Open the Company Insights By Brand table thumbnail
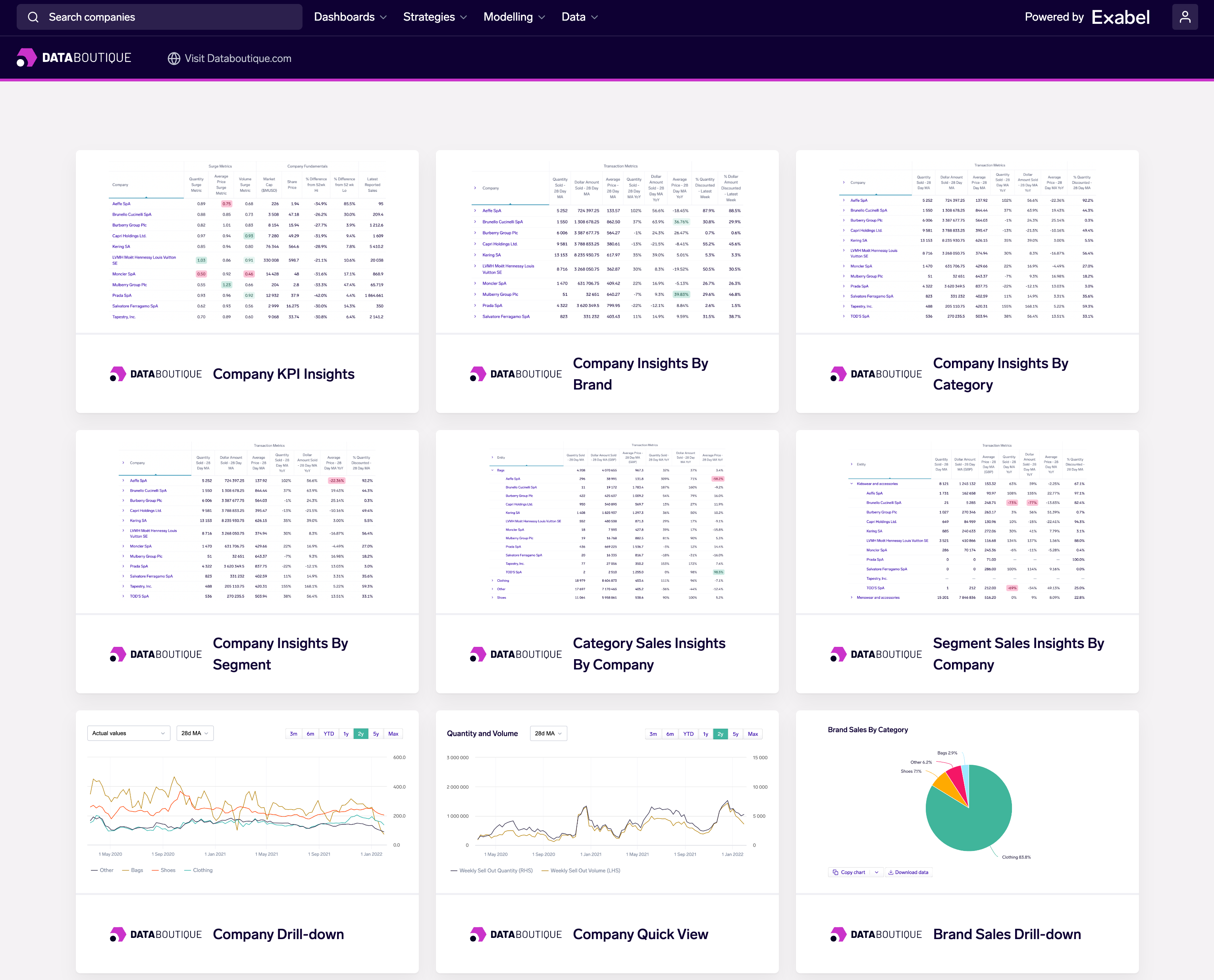The width and height of the screenshot is (1214, 980). coord(607,241)
